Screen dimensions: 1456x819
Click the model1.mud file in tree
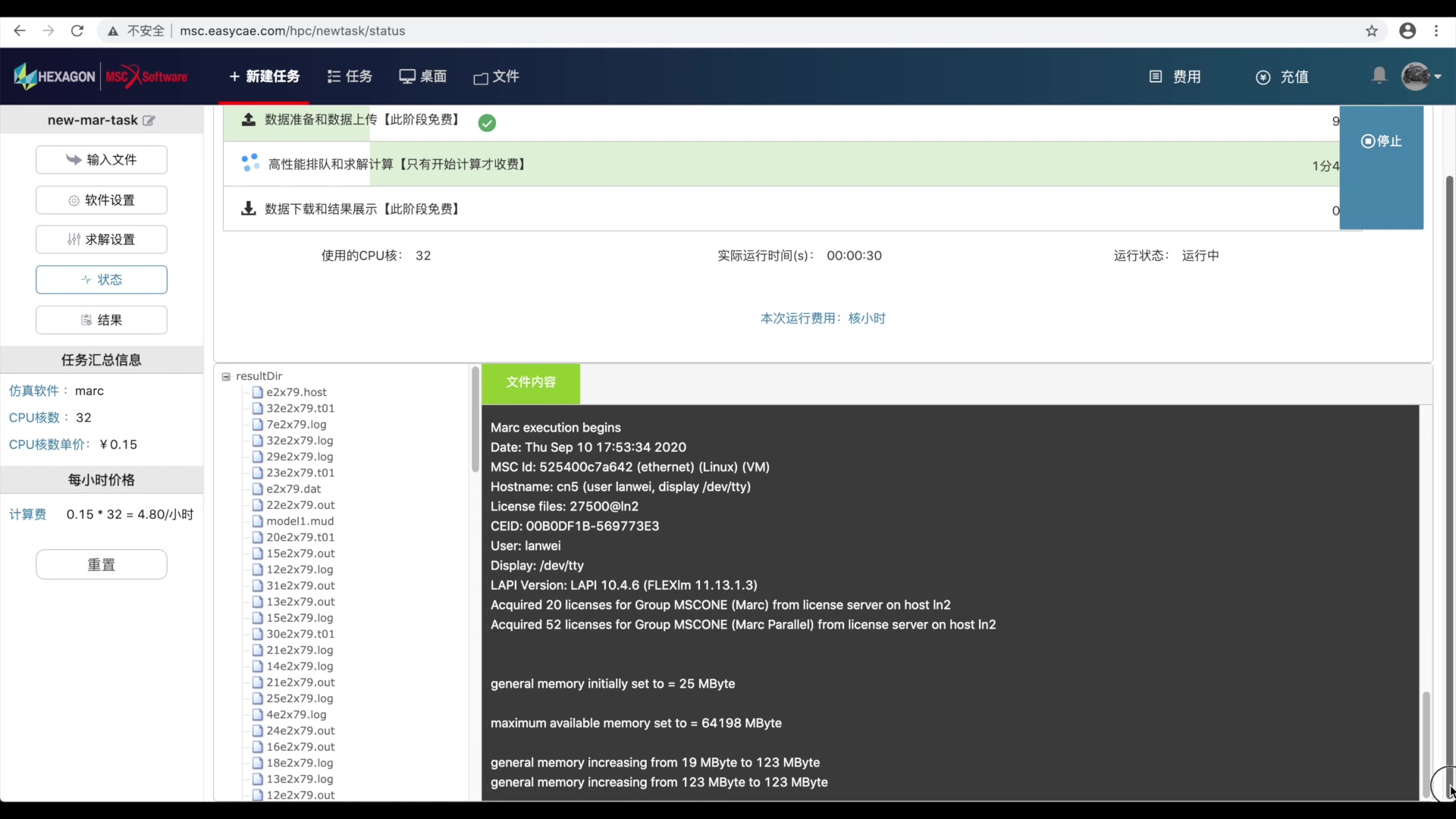[x=300, y=521]
